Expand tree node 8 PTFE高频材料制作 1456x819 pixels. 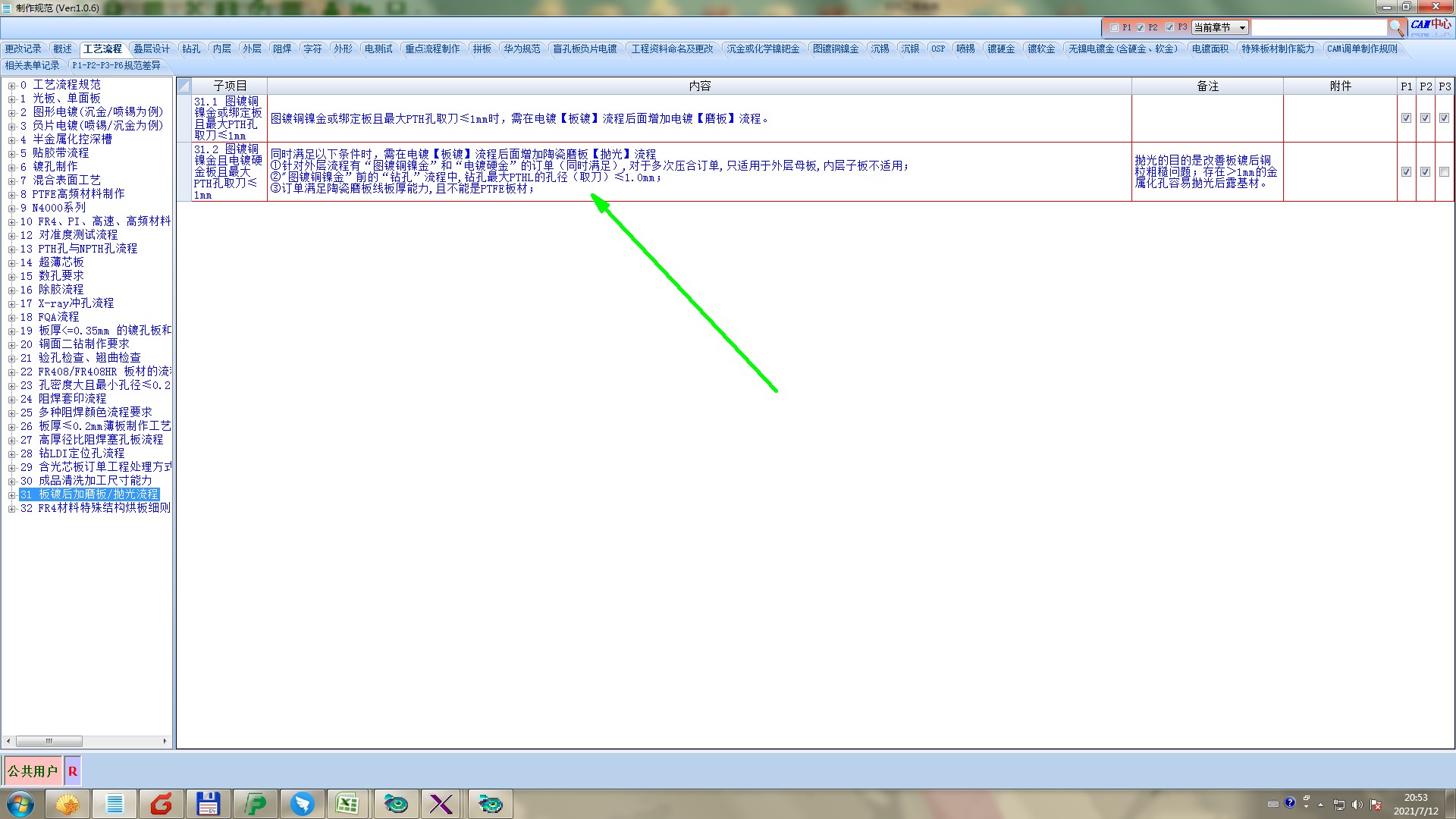coord(11,194)
